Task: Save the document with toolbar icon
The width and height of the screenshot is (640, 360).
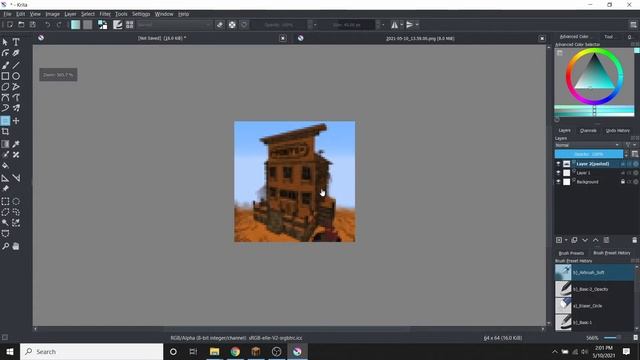Action: click(x=33, y=25)
